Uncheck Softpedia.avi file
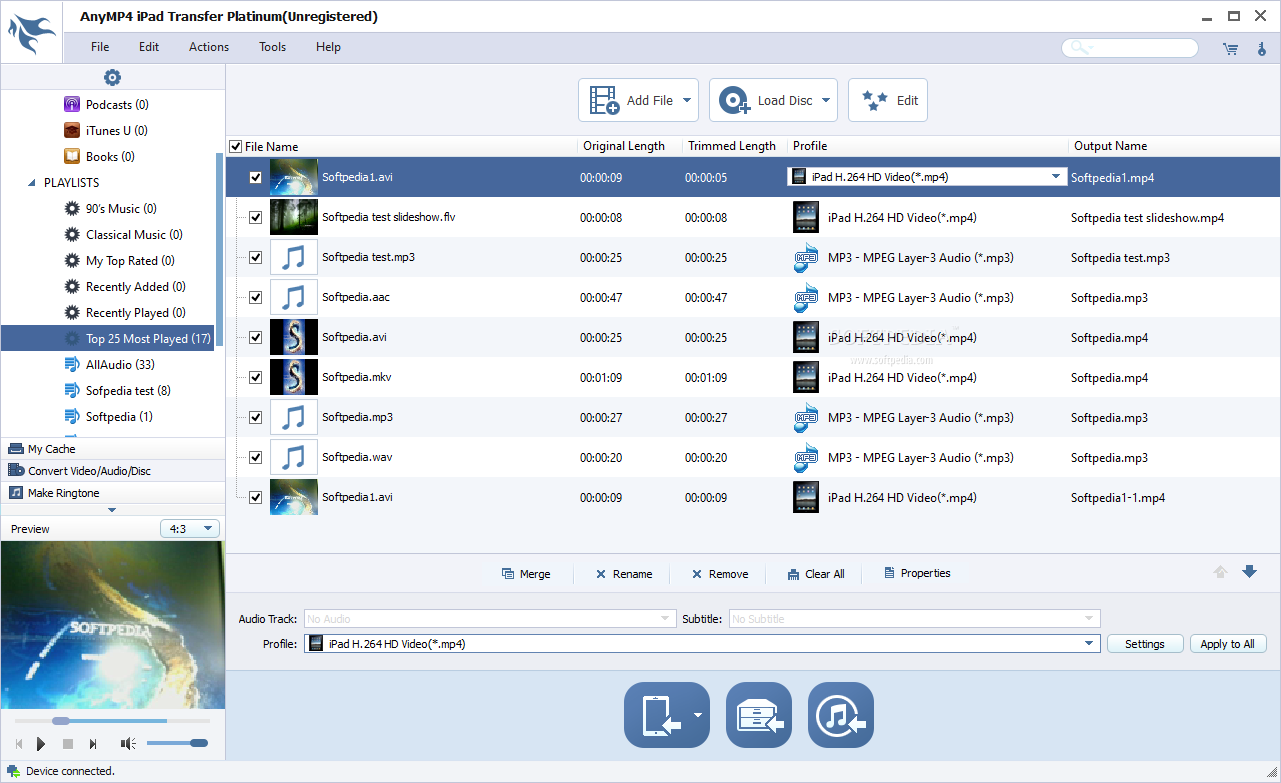This screenshot has height=783, width=1281. point(255,337)
